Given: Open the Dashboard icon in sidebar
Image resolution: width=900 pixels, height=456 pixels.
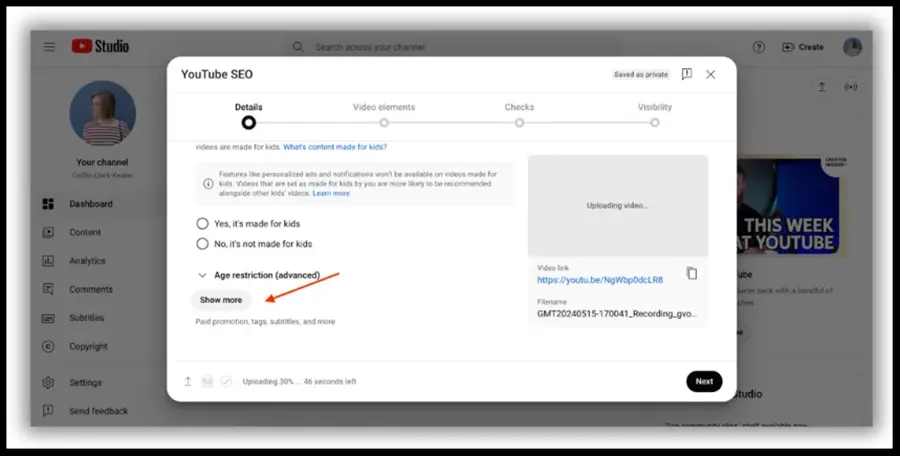Looking at the screenshot, I should coord(48,204).
